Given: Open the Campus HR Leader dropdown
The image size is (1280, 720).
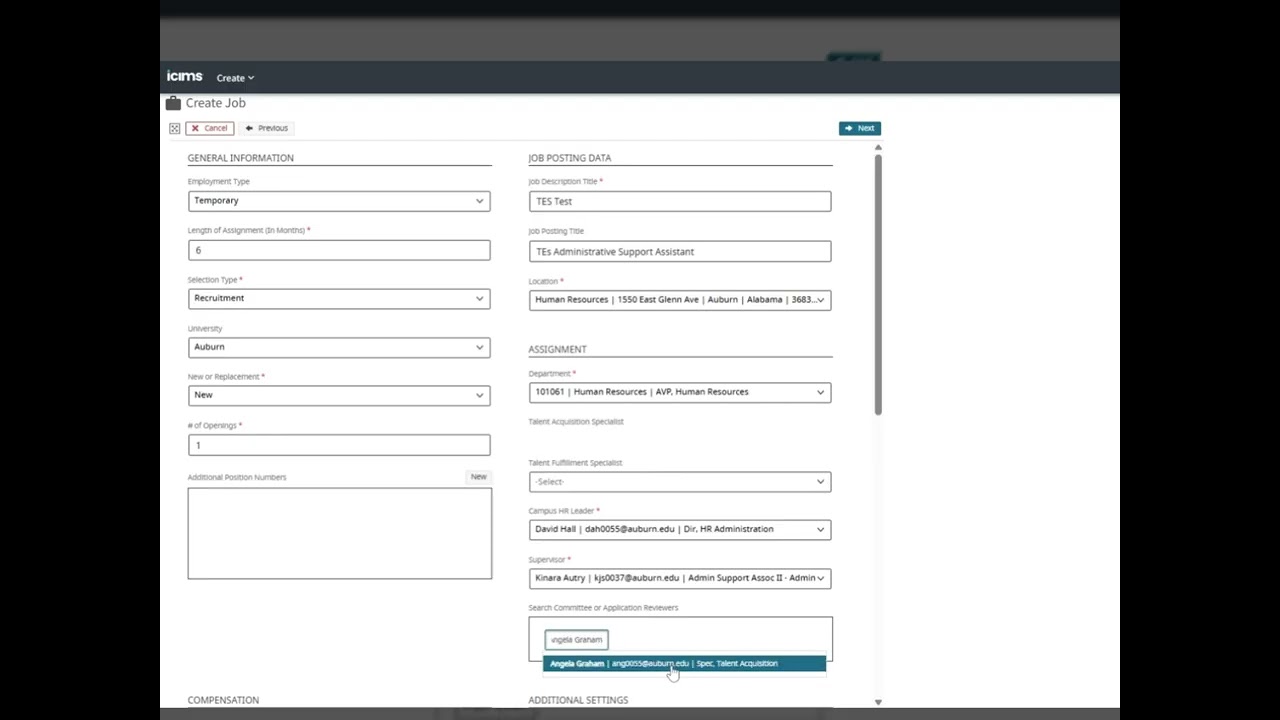Looking at the screenshot, I should 680,529.
